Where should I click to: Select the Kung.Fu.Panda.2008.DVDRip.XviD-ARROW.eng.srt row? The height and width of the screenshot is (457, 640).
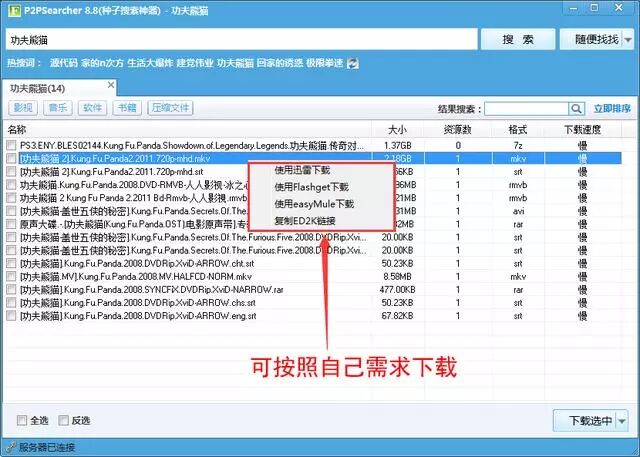pyautogui.click(x=312, y=316)
